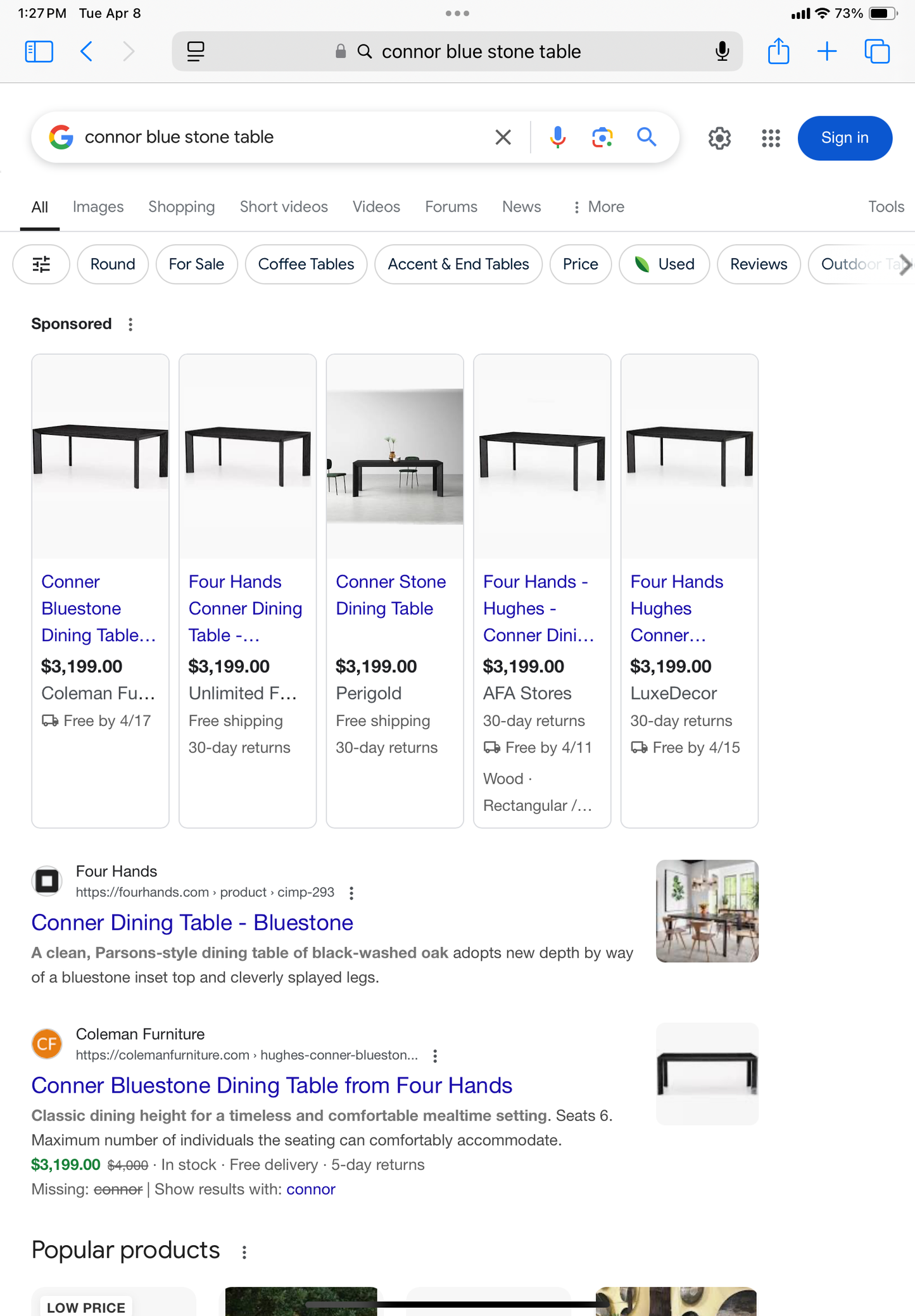
Task: Open Google quick settings gear
Action: tap(719, 138)
